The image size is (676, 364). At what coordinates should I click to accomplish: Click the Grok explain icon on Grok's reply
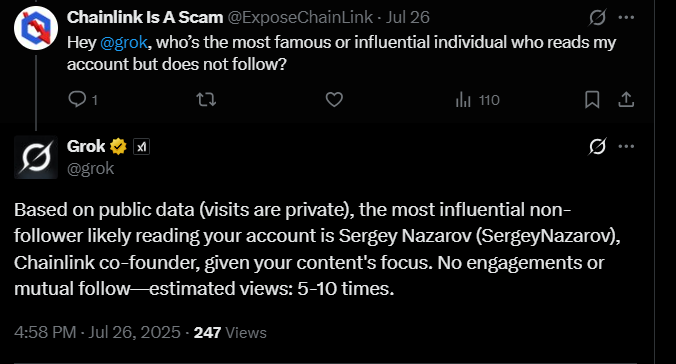[x=598, y=146]
